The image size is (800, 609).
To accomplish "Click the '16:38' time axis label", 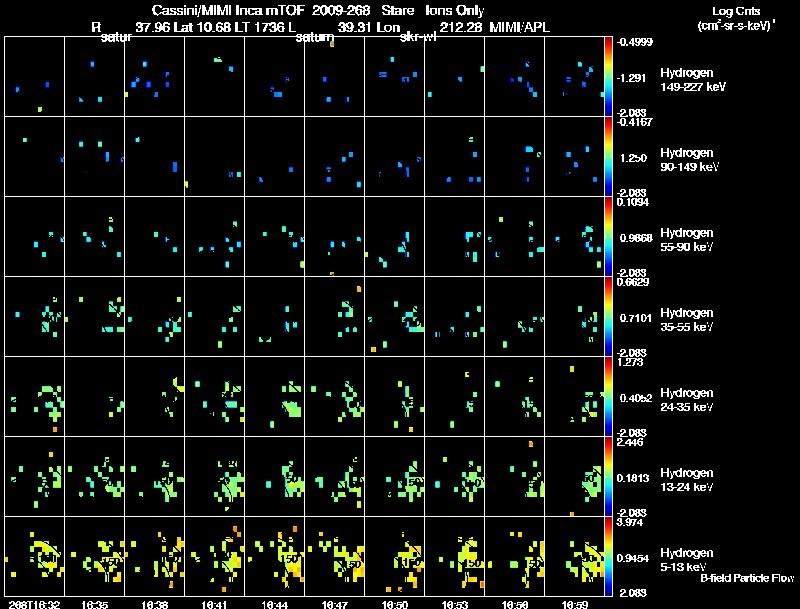I will click(155, 604).
